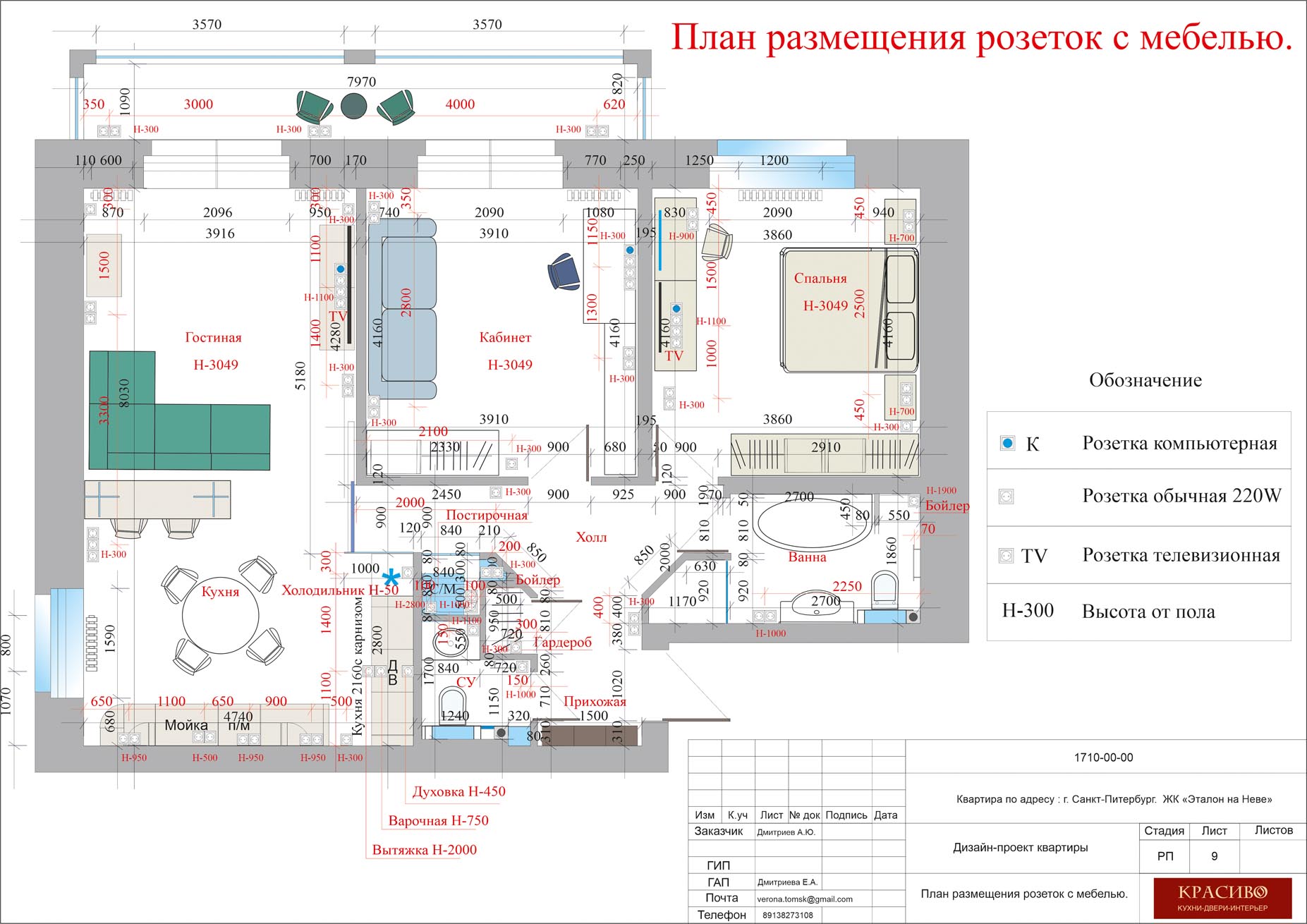Click the blue sofa in Кабинет

point(402,309)
